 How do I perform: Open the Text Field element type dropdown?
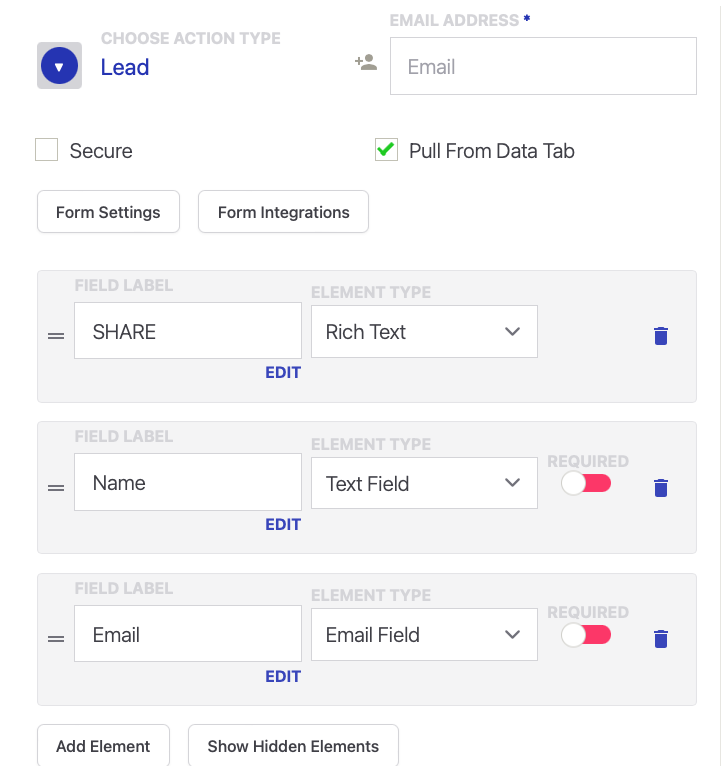(424, 484)
